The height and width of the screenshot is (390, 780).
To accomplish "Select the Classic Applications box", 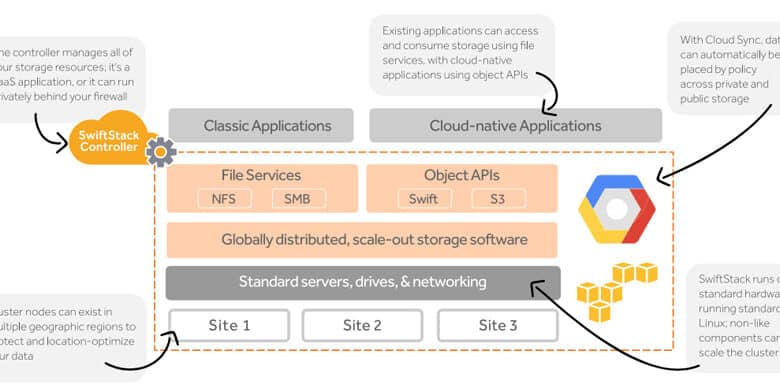I will coord(261,125).
